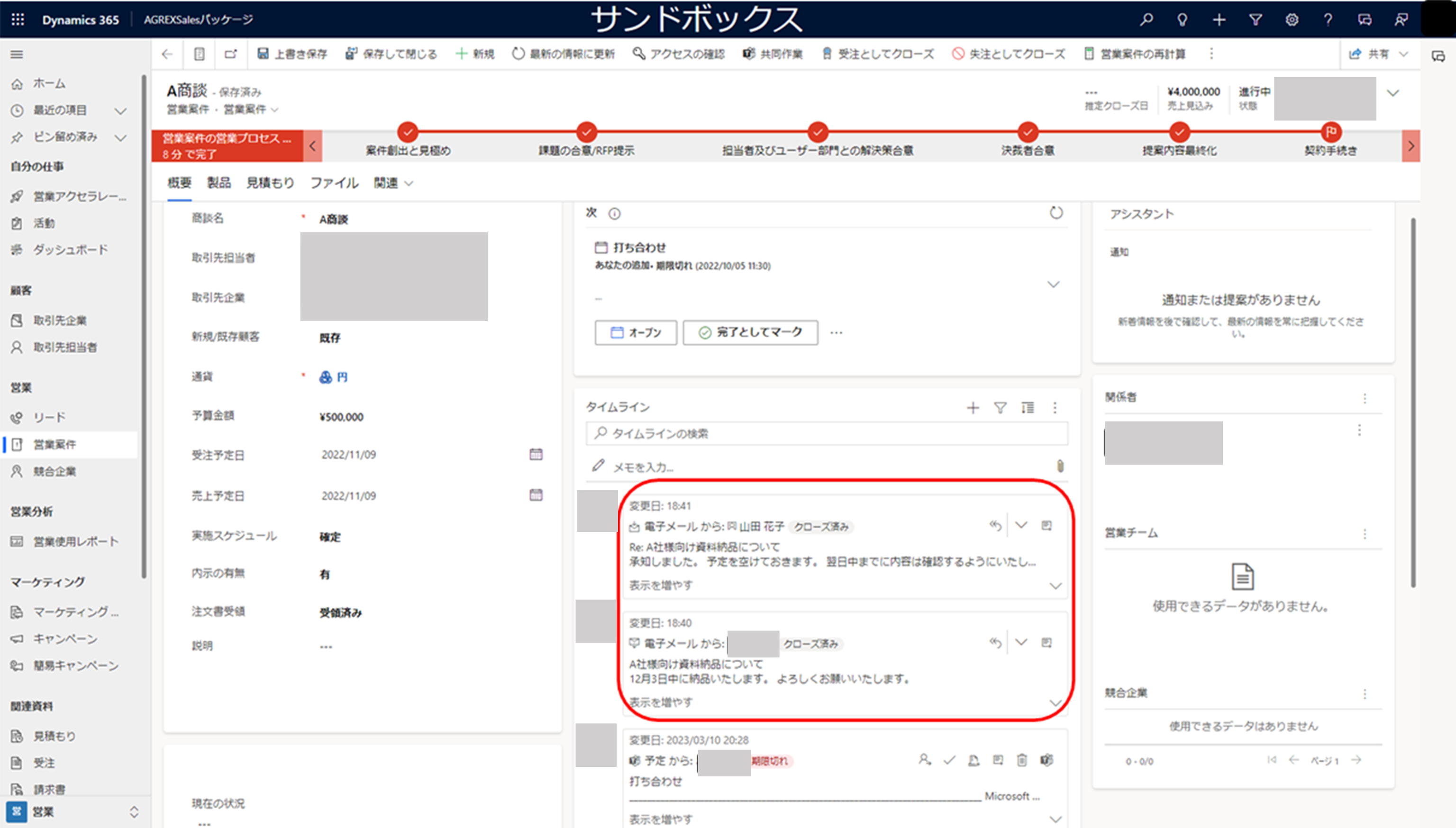Viewport: 1456px width, 828px height.
Task: Click the 共有 share button
Action: pyautogui.click(x=1370, y=54)
